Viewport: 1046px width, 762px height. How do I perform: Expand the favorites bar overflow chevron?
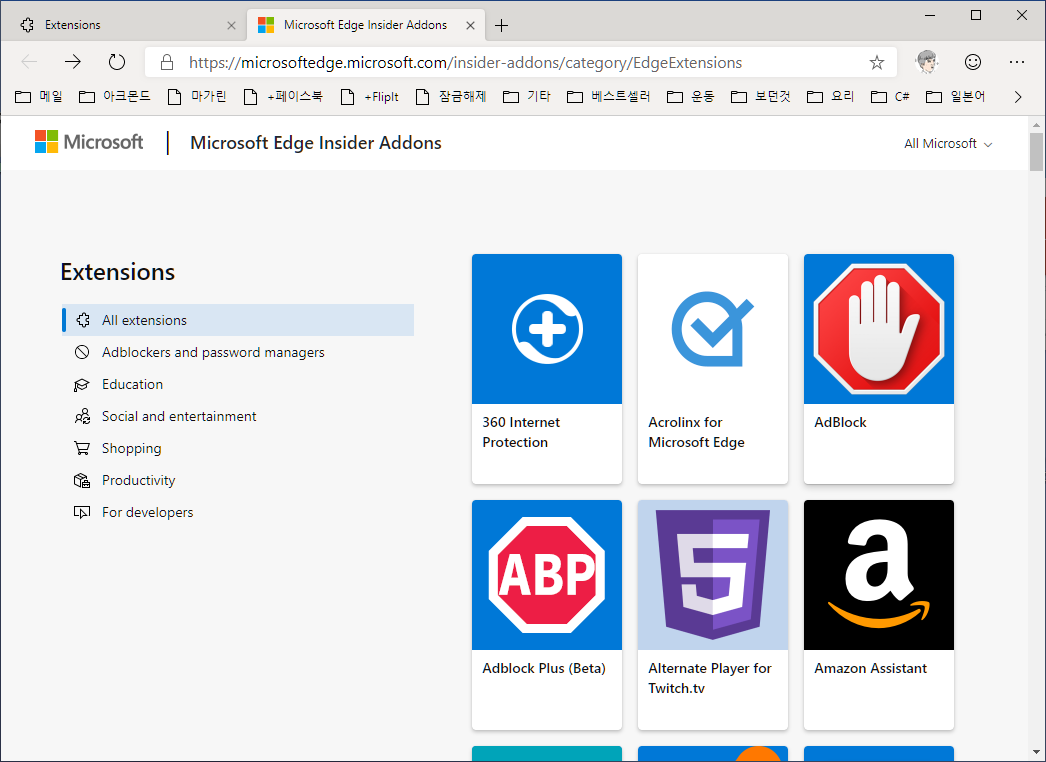pos(1018,97)
